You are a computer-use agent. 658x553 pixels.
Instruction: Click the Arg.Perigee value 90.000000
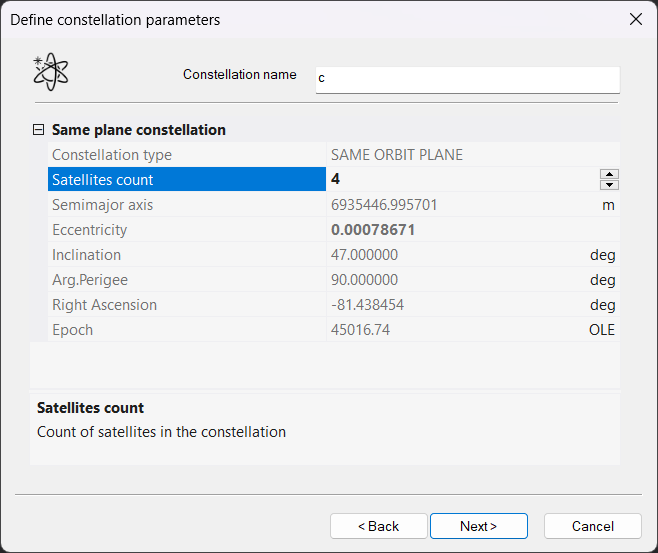[364, 280]
